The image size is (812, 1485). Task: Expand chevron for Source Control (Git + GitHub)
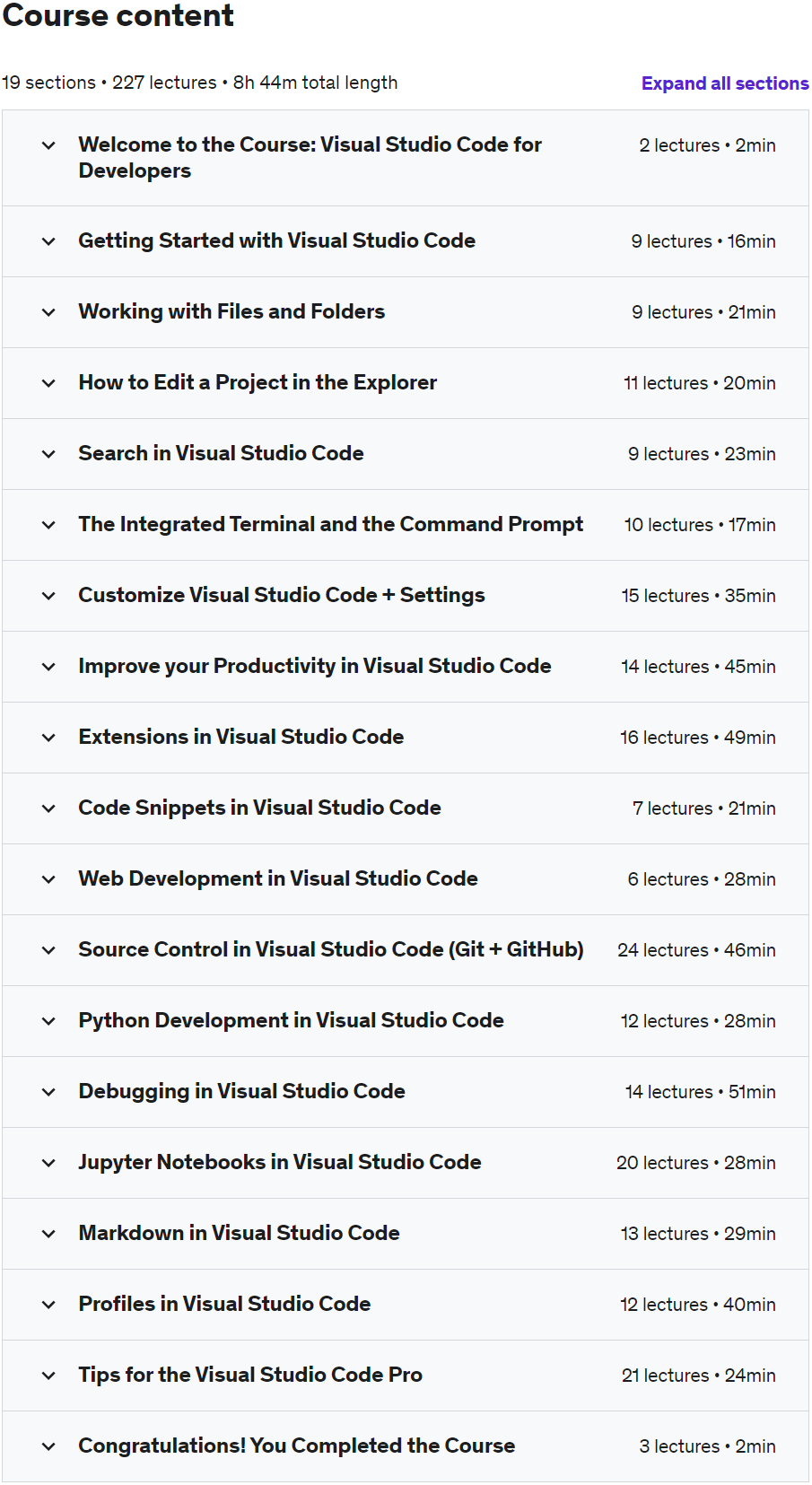[x=48, y=950]
